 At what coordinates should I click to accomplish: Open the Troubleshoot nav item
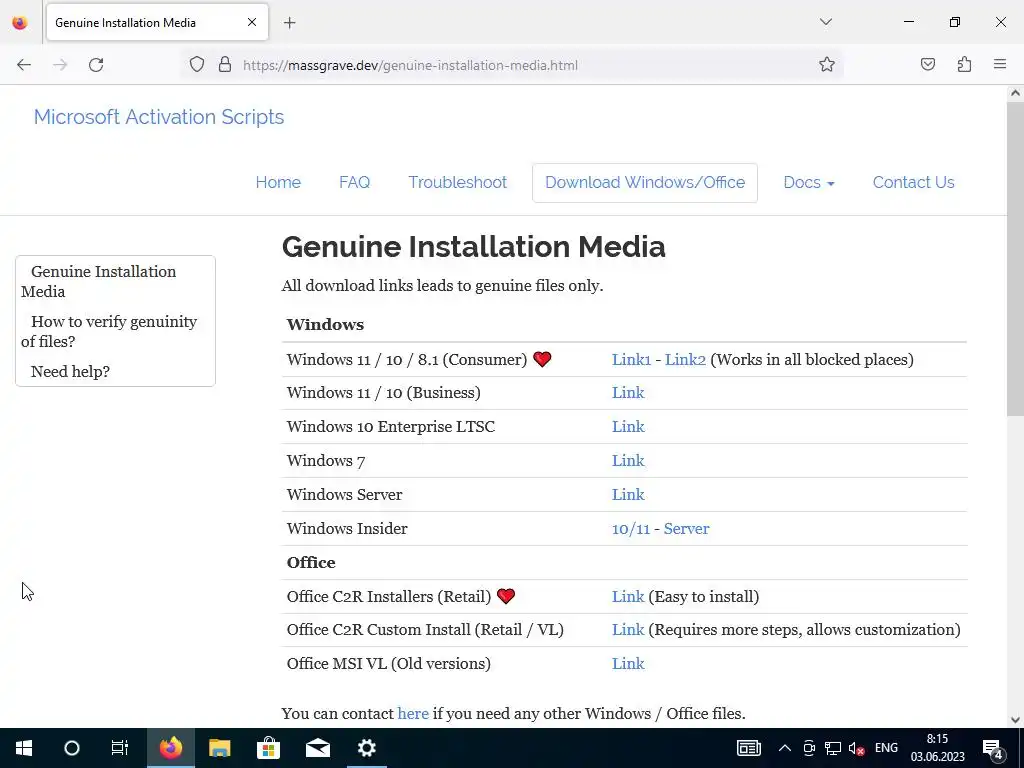[458, 182]
